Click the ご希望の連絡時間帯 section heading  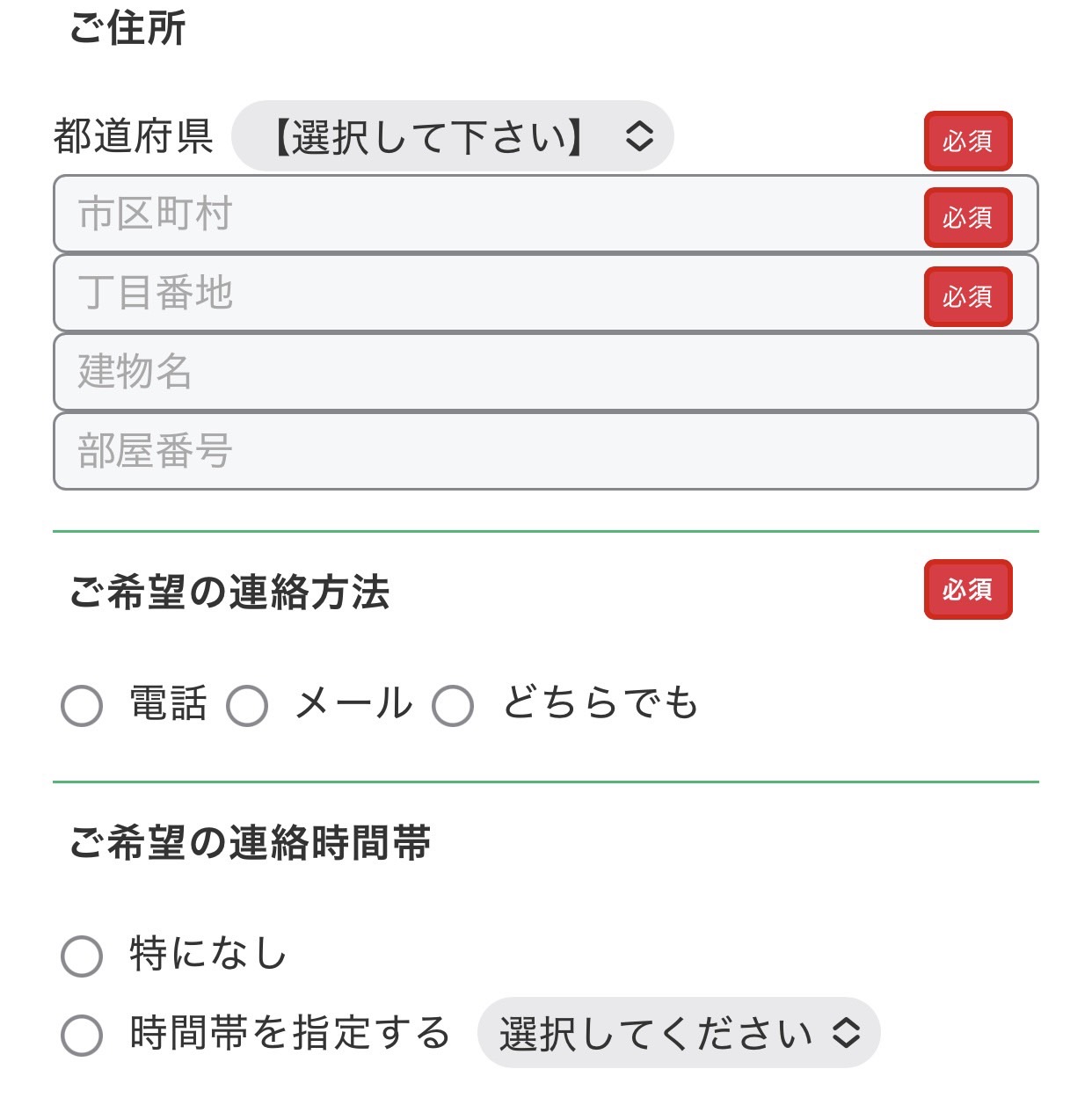click(251, 842)
